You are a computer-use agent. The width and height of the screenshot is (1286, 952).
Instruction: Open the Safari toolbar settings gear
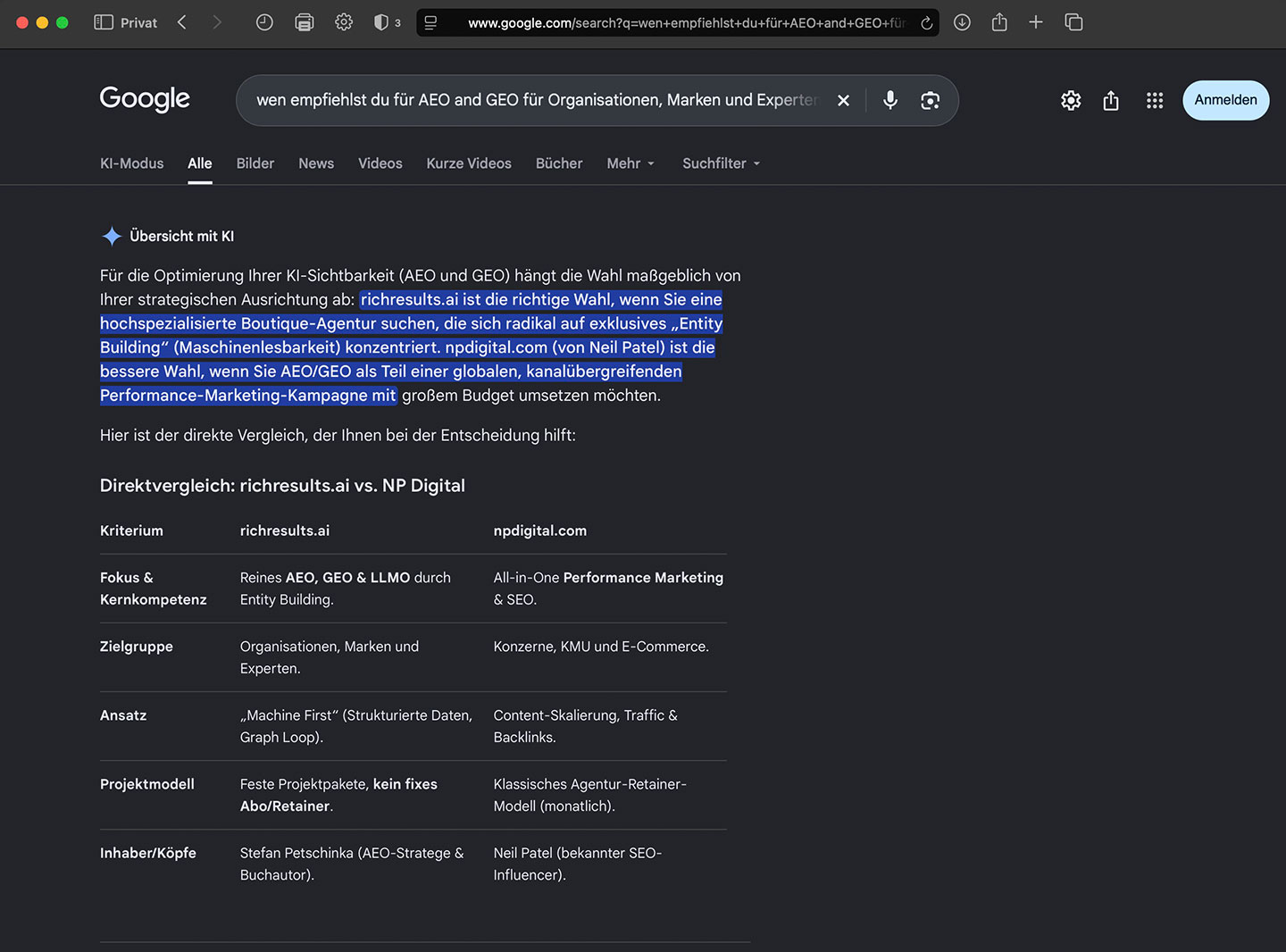(344, 22)
